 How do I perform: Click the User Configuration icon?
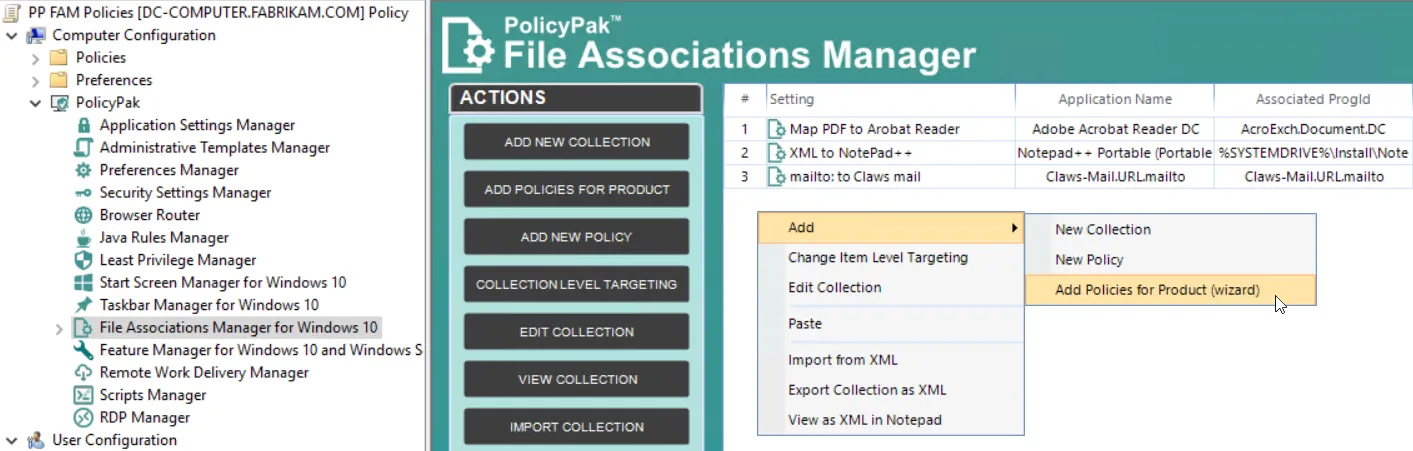click(x=36, y=440)
